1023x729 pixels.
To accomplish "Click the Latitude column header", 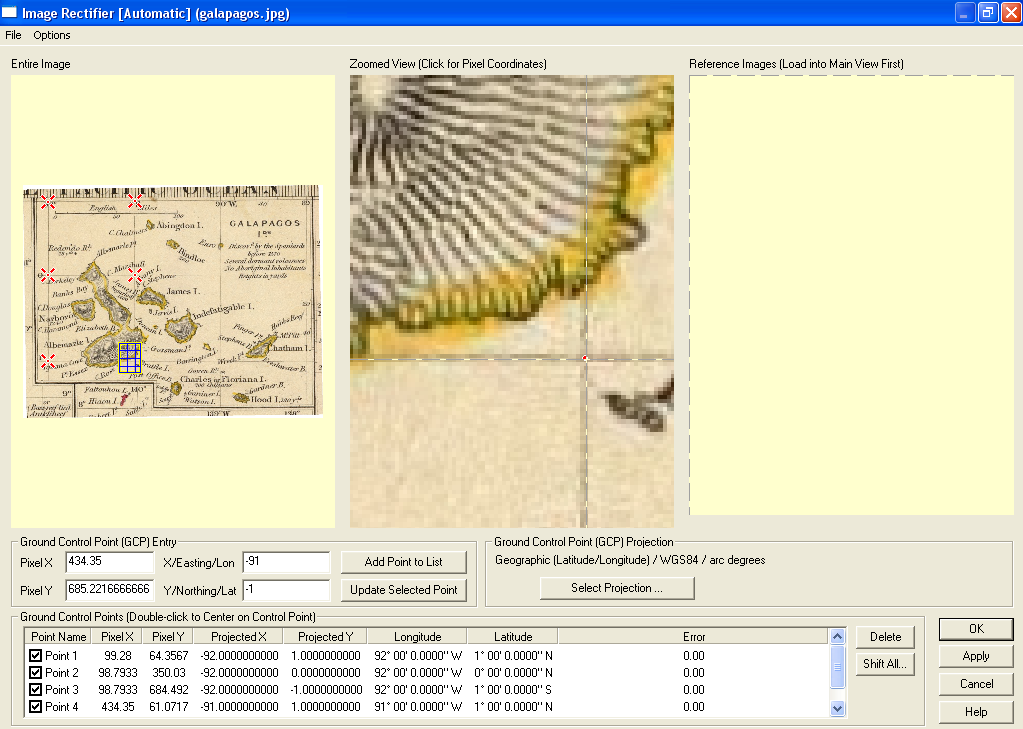I will (x=512, y=637).
